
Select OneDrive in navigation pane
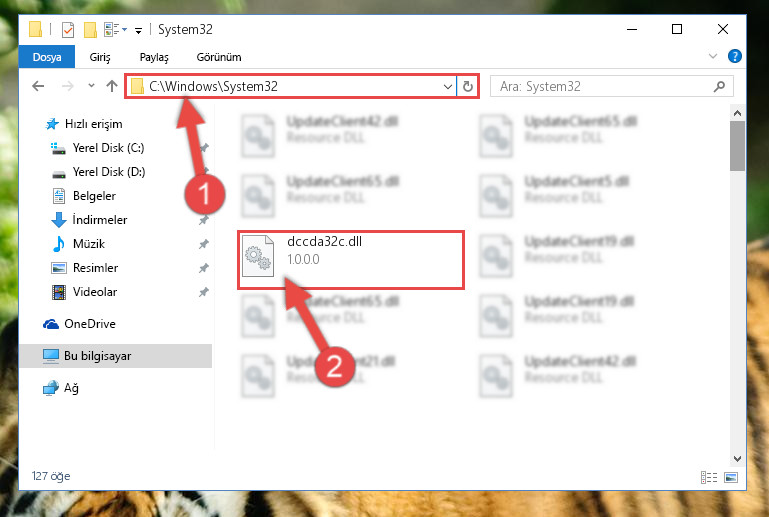(90, 324)
